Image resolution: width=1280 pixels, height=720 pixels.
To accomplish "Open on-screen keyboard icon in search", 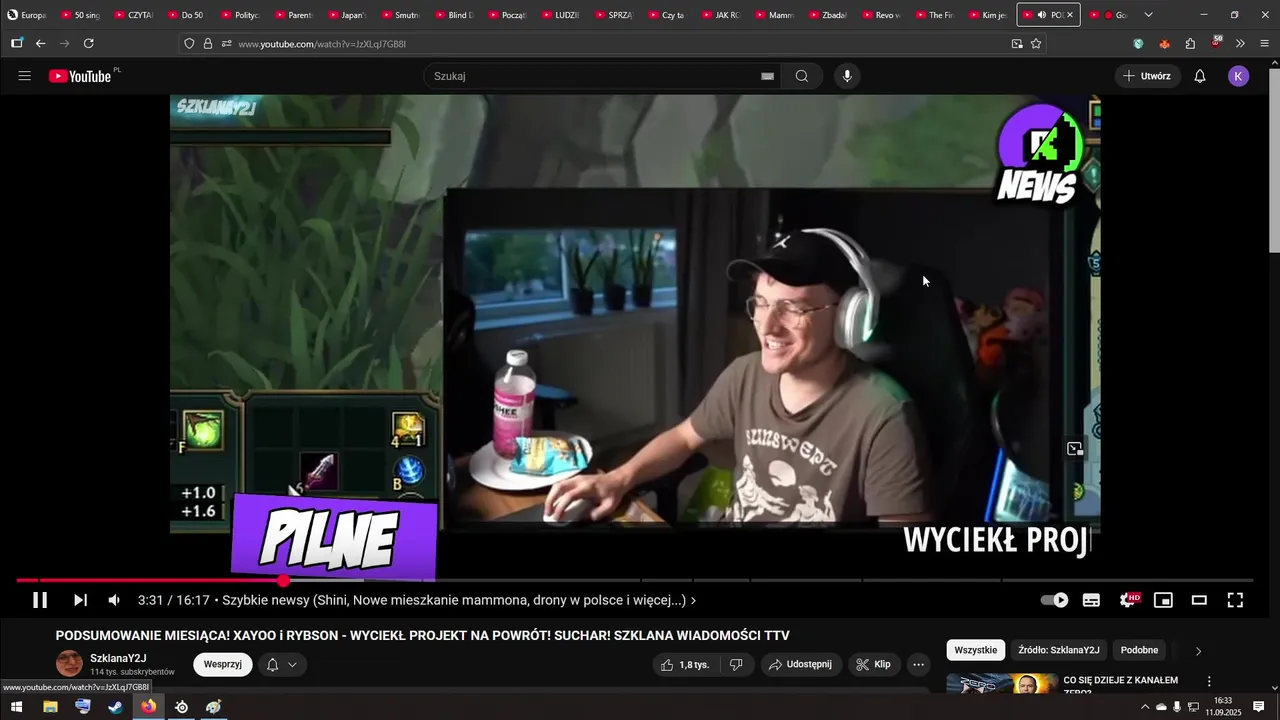I will coord(767,76).
